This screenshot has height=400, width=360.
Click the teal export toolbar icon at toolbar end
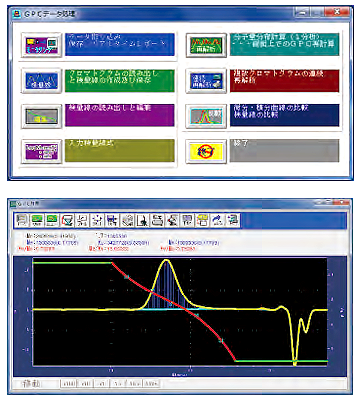(232, 220)
